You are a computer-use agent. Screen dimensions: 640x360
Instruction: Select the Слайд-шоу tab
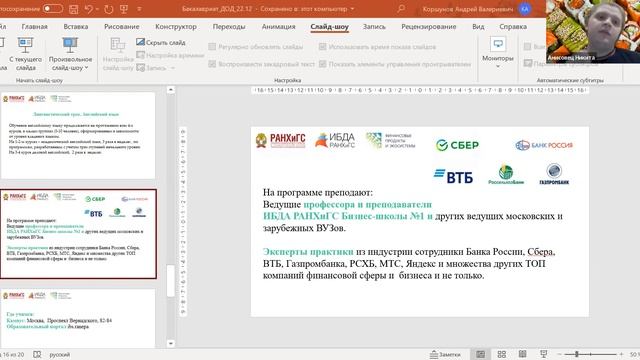329,27
